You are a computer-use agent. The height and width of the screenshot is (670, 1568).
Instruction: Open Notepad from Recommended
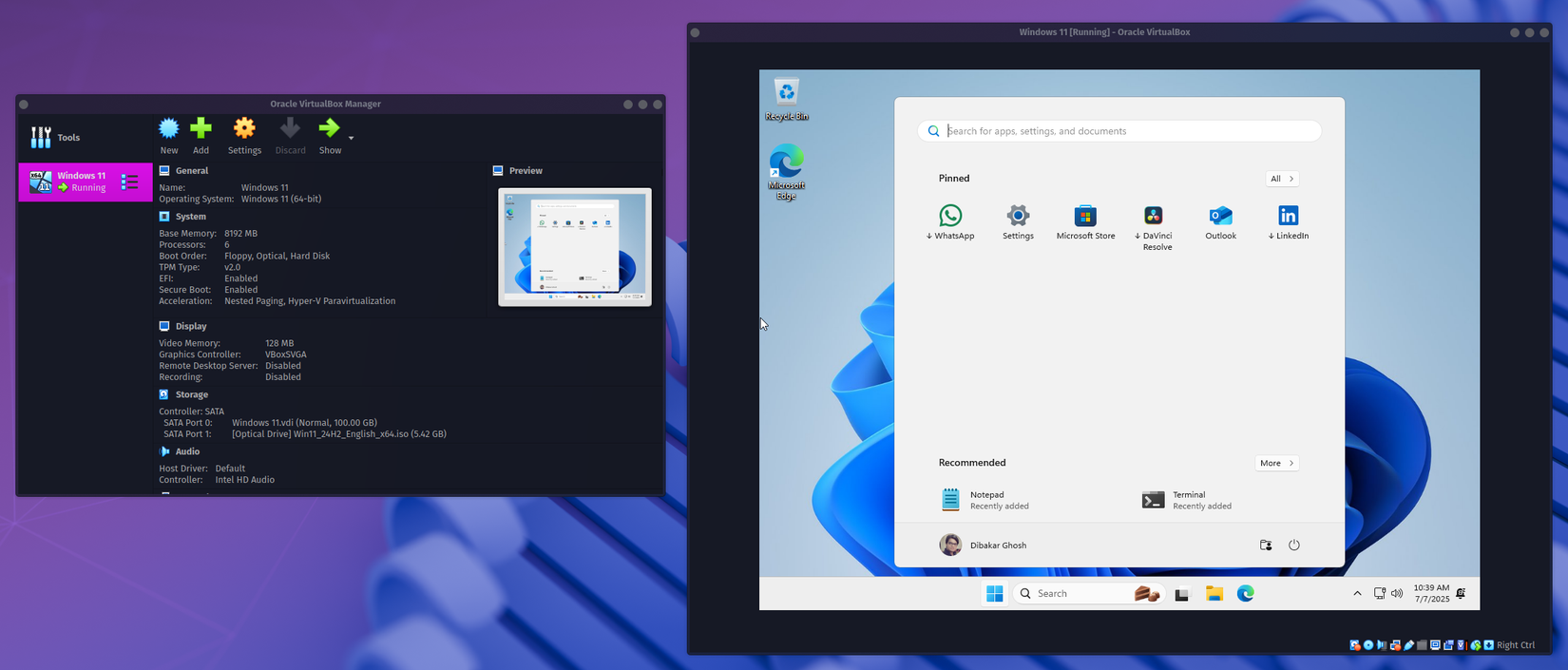985,500
